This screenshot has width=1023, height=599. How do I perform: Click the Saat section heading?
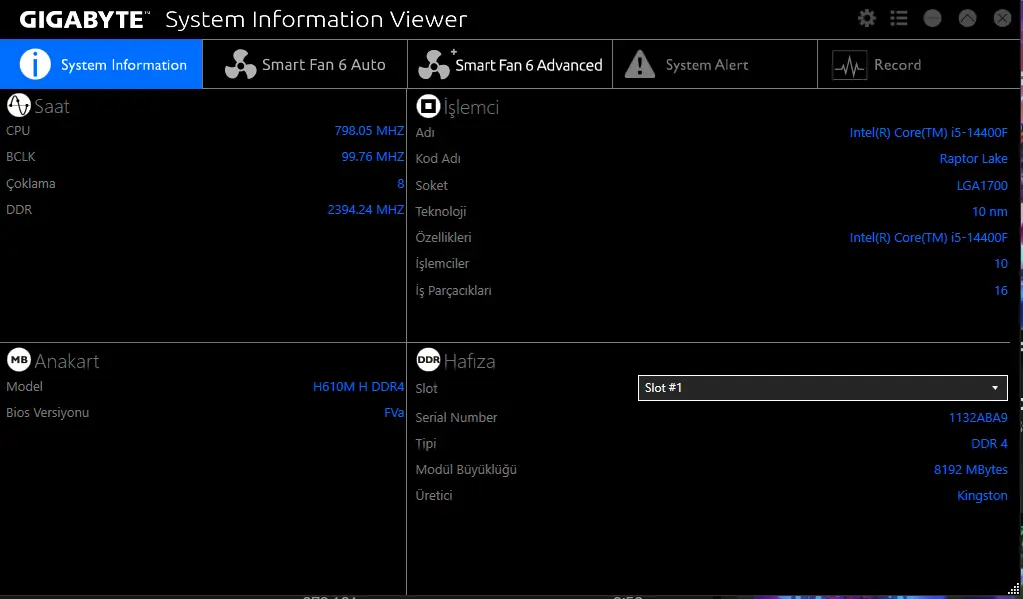coord(52,106)
